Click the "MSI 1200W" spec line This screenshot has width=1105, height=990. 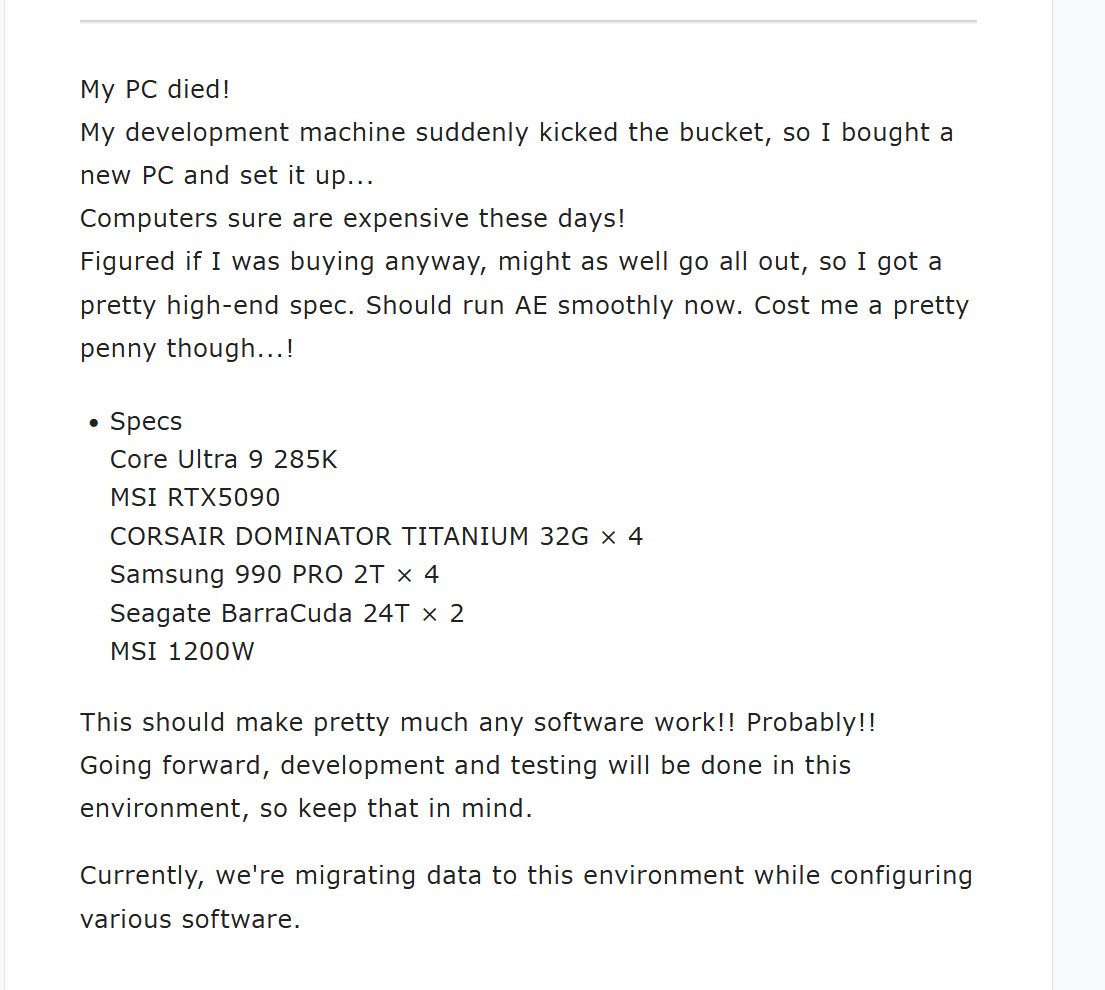(x=182, y=651)
